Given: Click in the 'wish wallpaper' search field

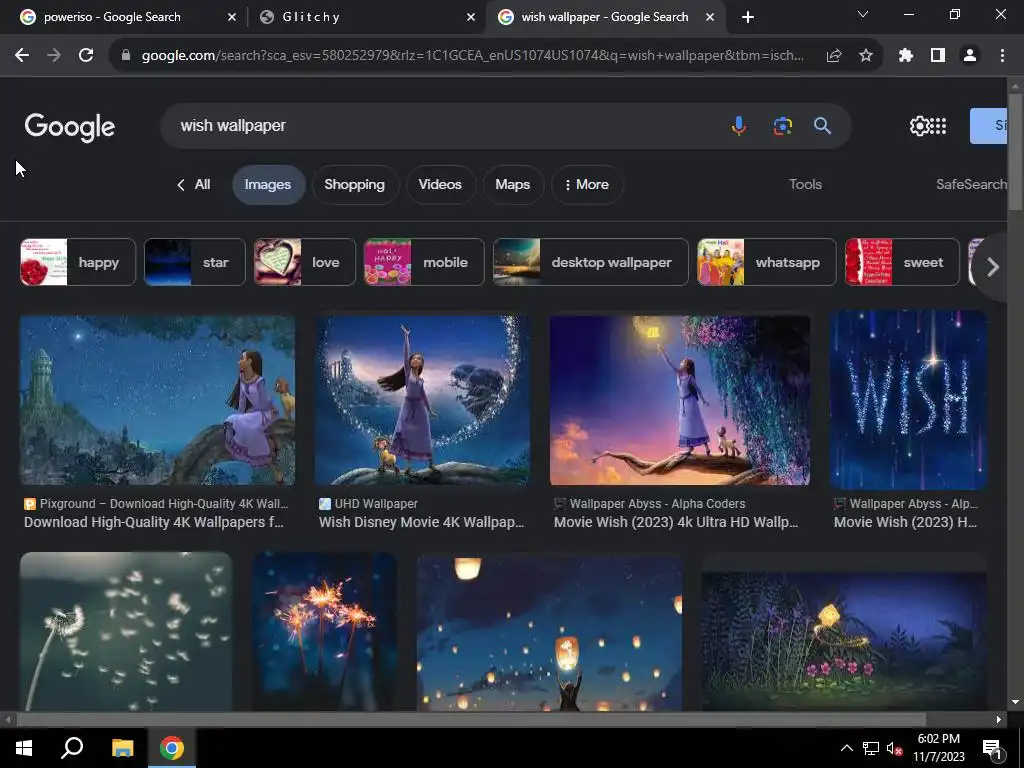Looking at the screenshot, I should click(x=444, y=125).
